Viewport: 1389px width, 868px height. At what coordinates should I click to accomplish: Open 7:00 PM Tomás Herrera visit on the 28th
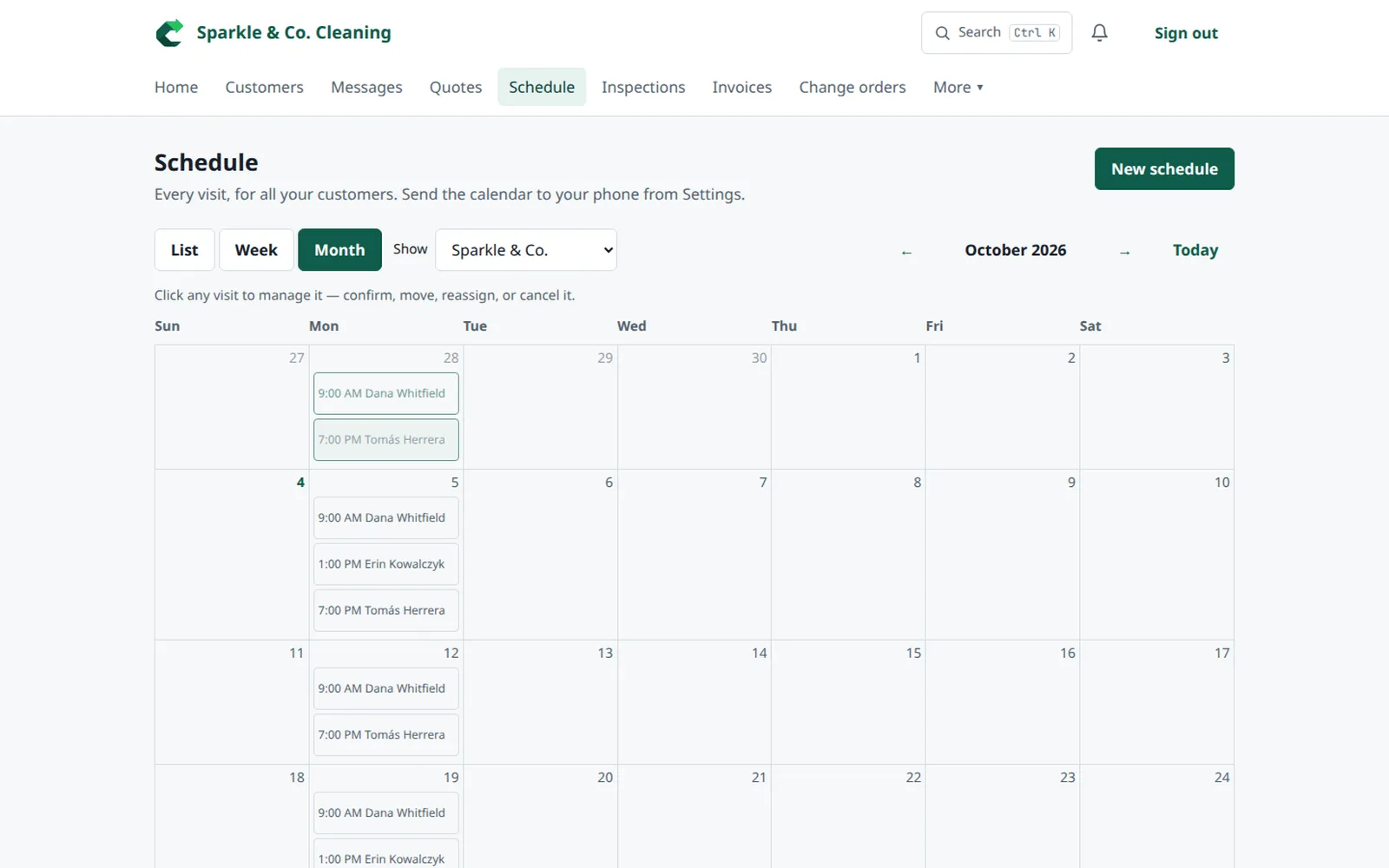click(386, 440)
